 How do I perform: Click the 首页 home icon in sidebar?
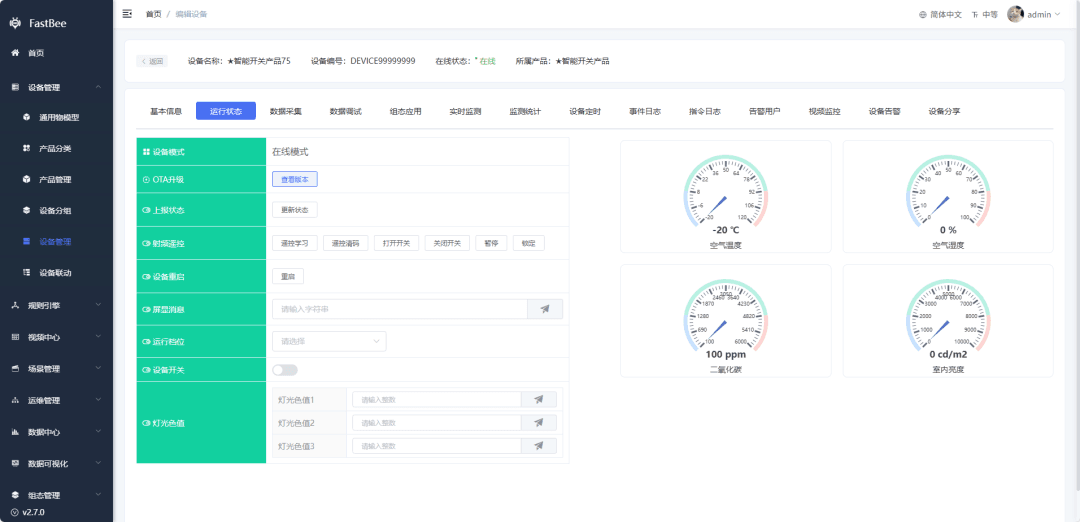pyautogui.click(x=15, y=53)
